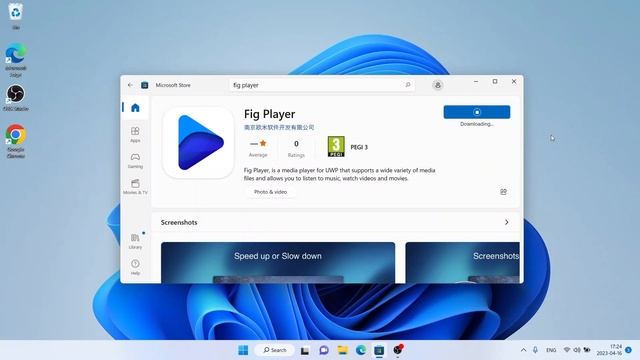Select the Photo & video category tag
The image size is (640, 360).
point(270,192)
